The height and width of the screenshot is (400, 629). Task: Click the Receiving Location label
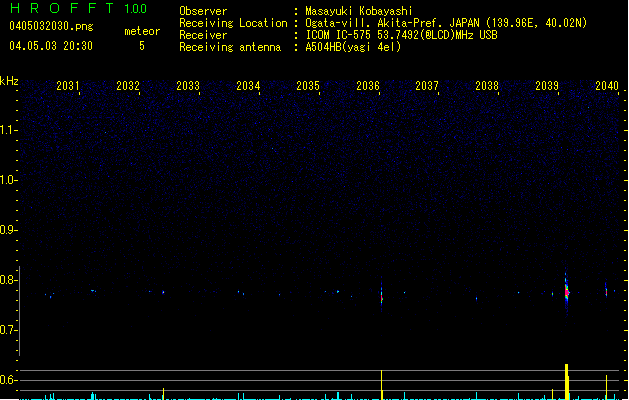click(233, 23)
